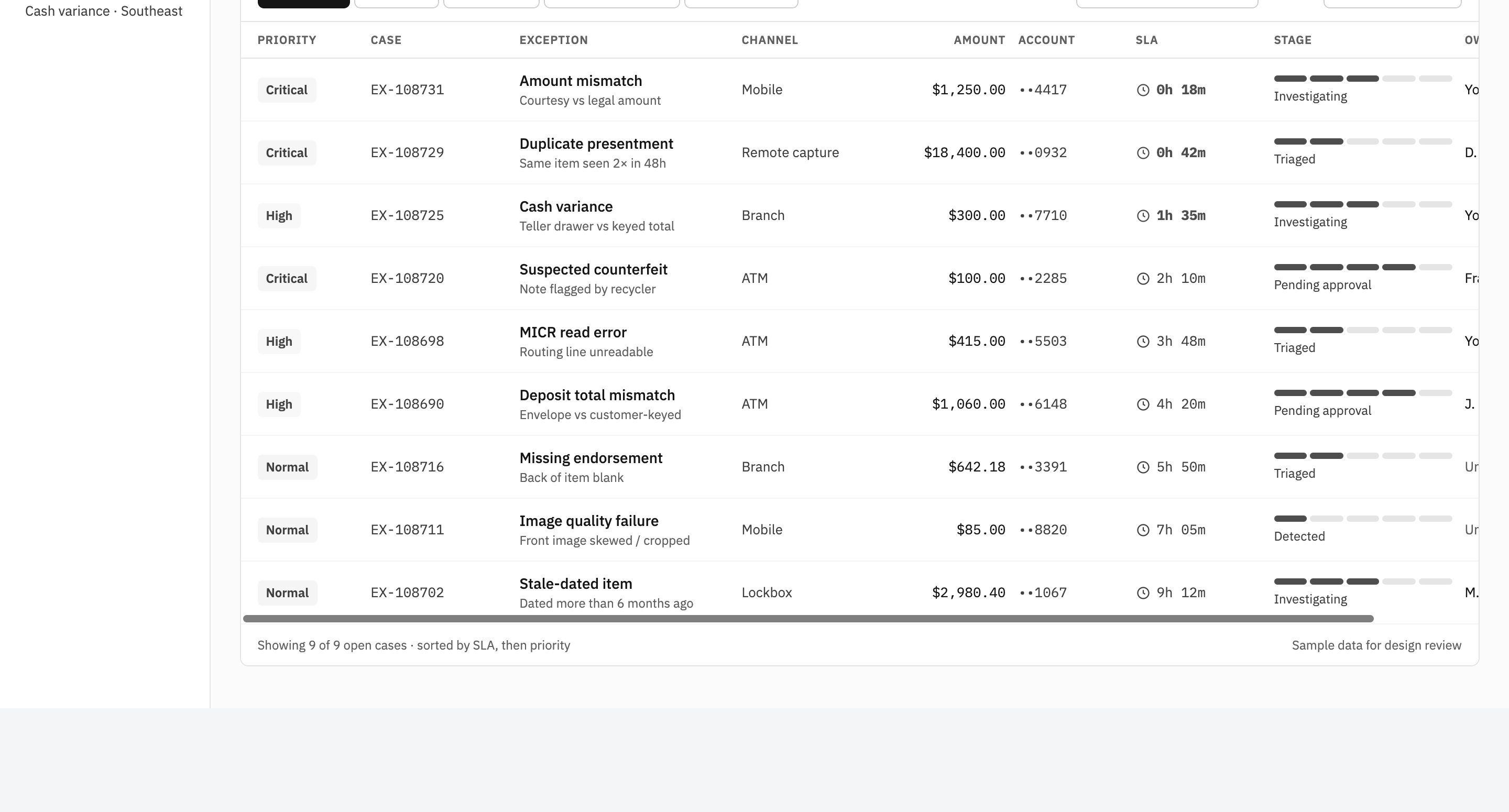The width and height of the screenshot is (1509, 812).
Task: Open the 'Suspected counterfeit' exception
Action: coord(593,269)
